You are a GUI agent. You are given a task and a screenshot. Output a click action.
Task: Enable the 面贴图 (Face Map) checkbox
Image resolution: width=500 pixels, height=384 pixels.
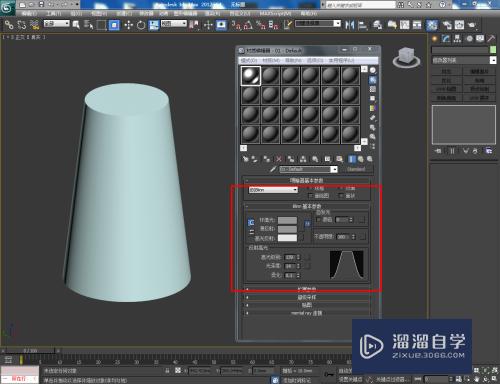[x=311, y=196]
